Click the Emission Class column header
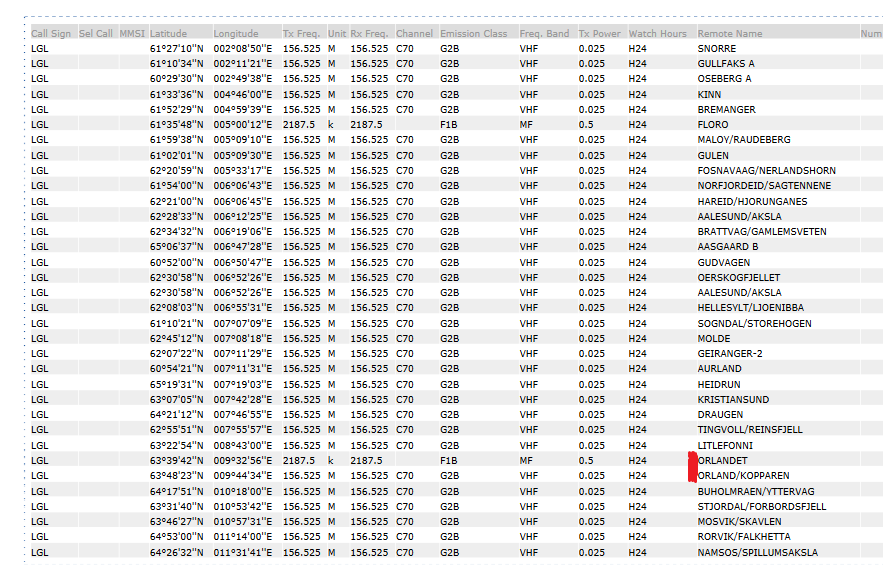The height and width of the screenshot is (583, 883). pyautogui.click(x=473, y=33)
